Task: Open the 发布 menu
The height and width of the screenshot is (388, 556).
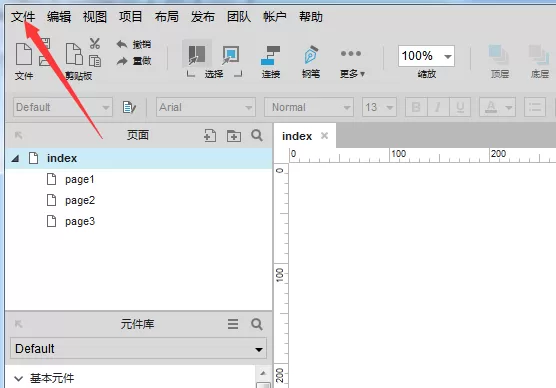Action: [x=202, y=17]
